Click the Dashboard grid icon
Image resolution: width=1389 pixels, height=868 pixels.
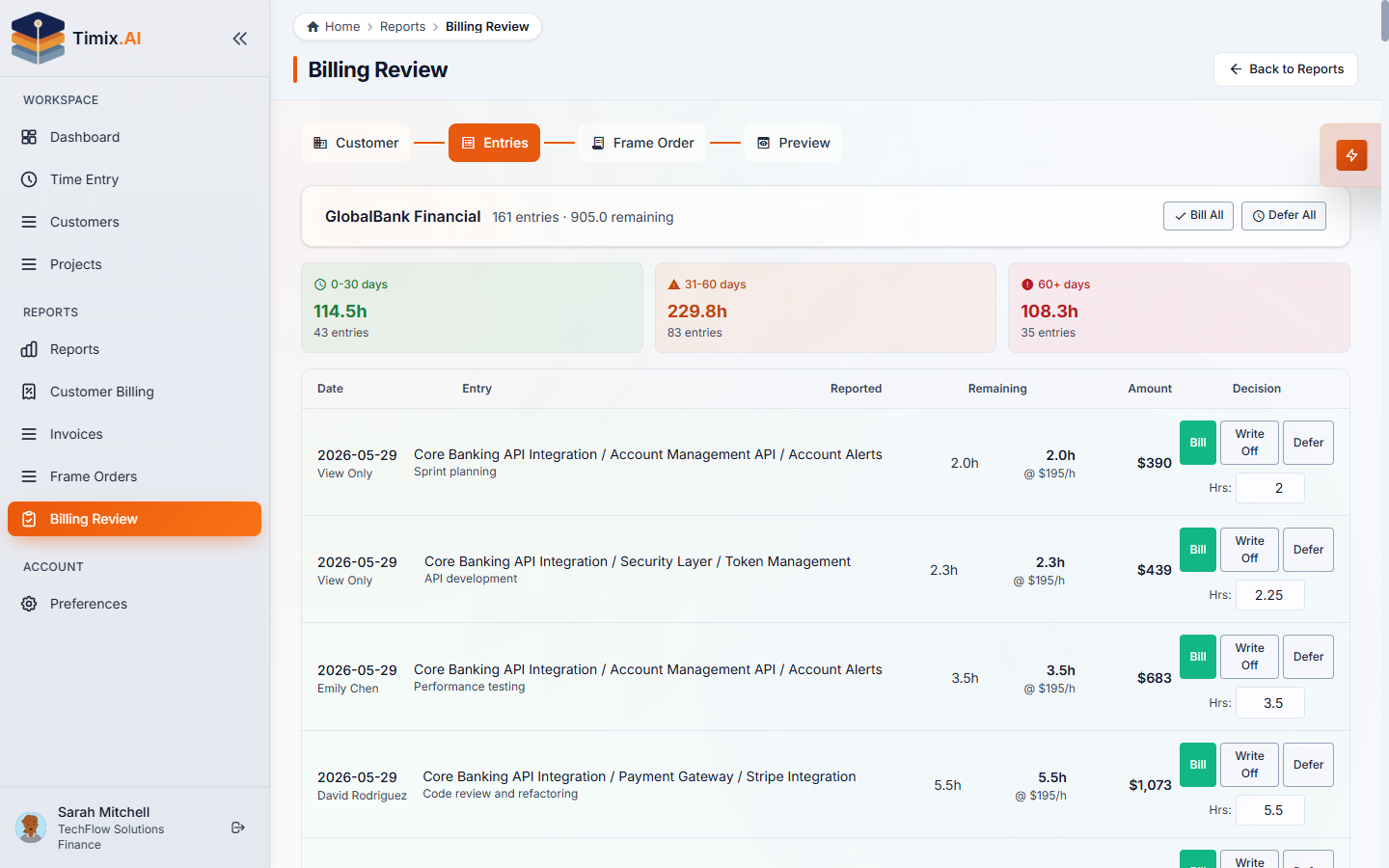pos(29,137)
